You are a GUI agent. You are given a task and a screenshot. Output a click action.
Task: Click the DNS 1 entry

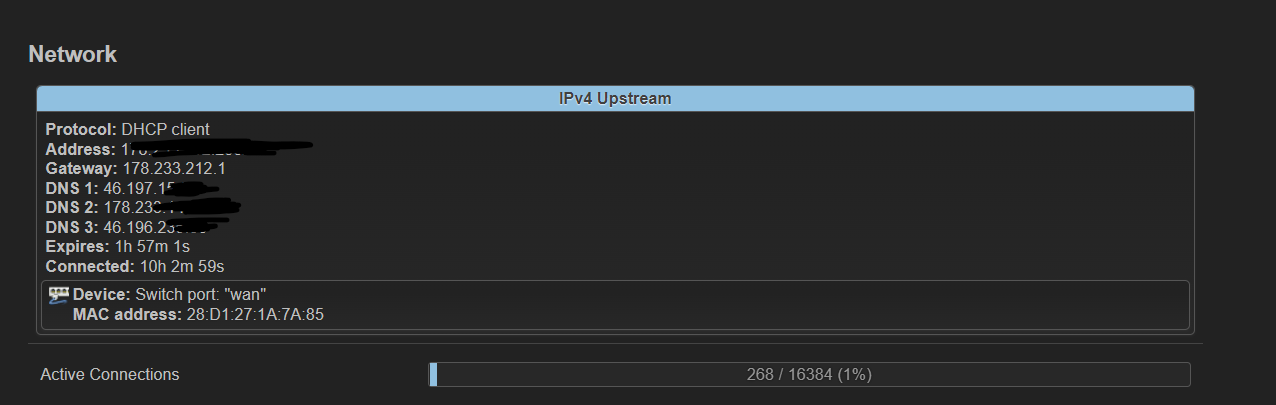point(130,188)
